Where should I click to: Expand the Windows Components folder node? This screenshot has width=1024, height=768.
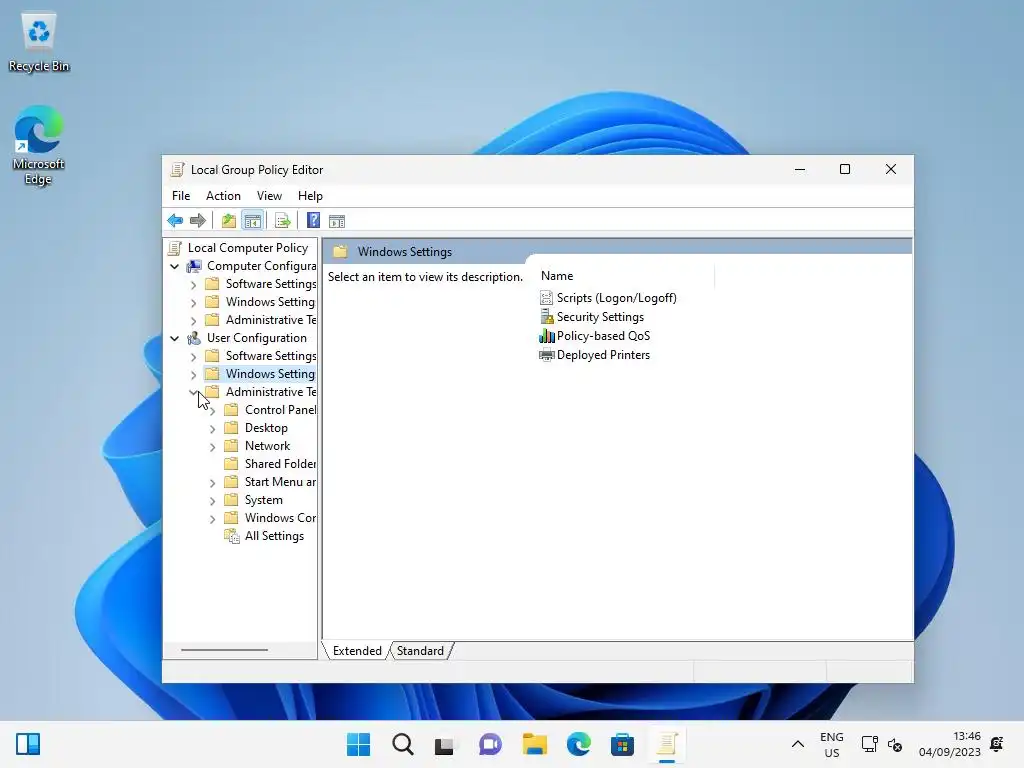pyautogui.click(x=212, y=519)
